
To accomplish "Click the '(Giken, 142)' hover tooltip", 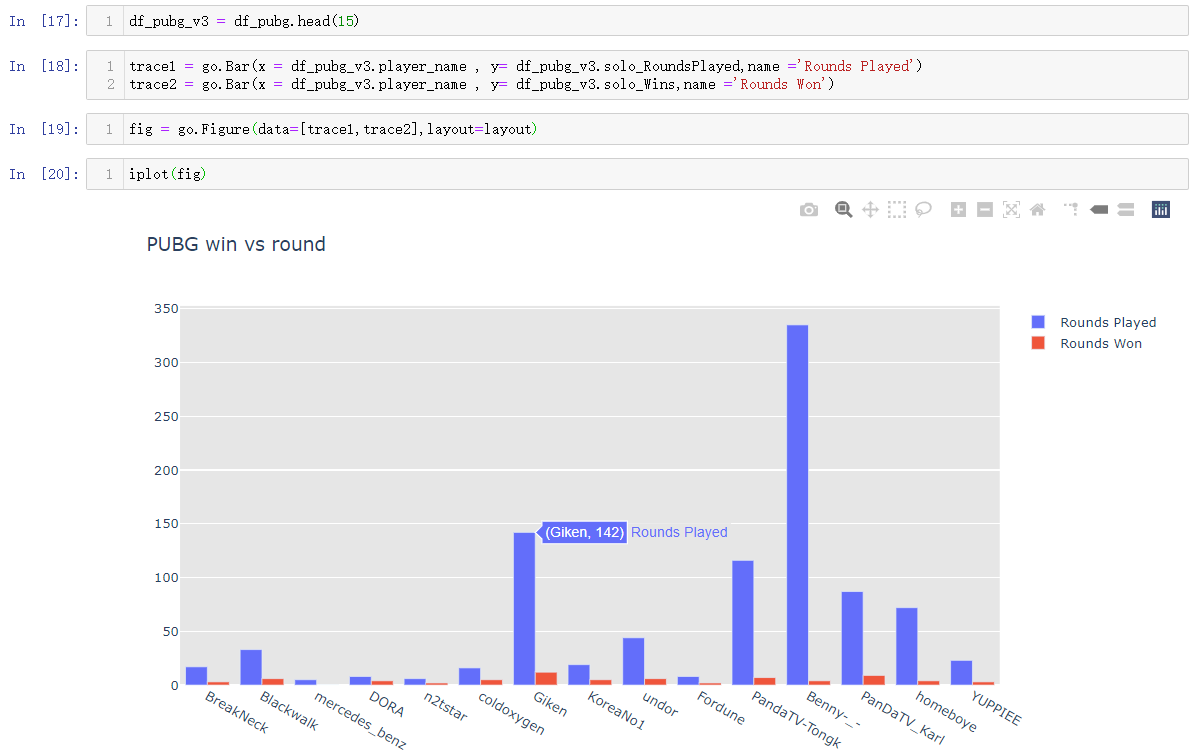I will coord(584,532).
